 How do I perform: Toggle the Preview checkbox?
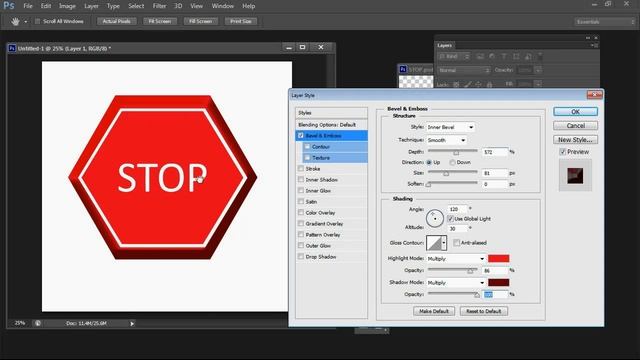(x=562, y=152)
